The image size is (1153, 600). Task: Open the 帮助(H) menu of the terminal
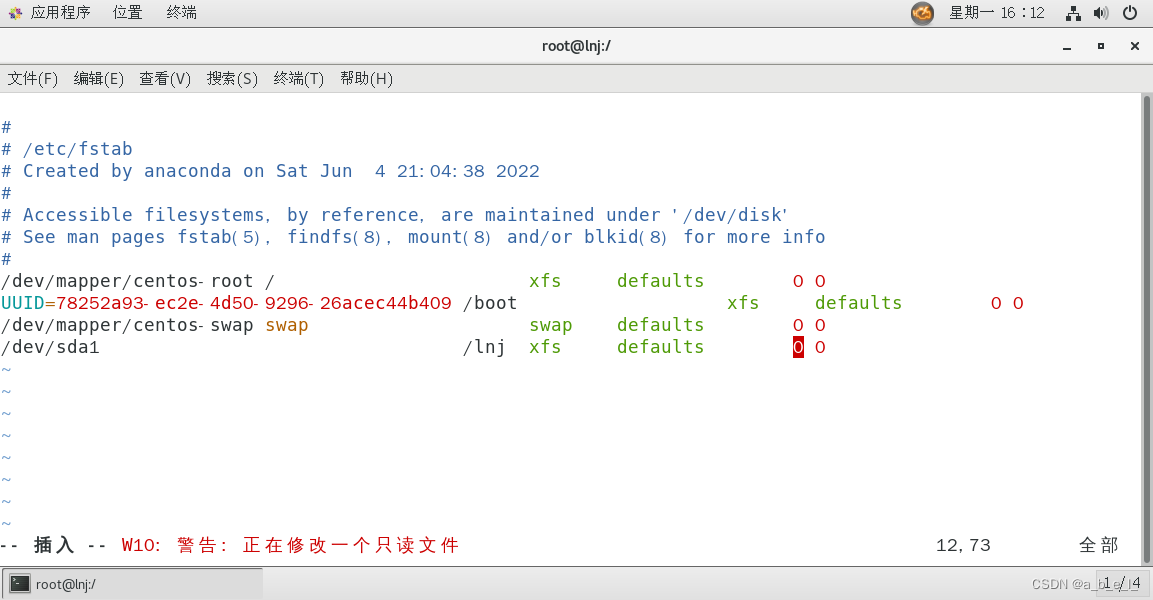[366, 78]
